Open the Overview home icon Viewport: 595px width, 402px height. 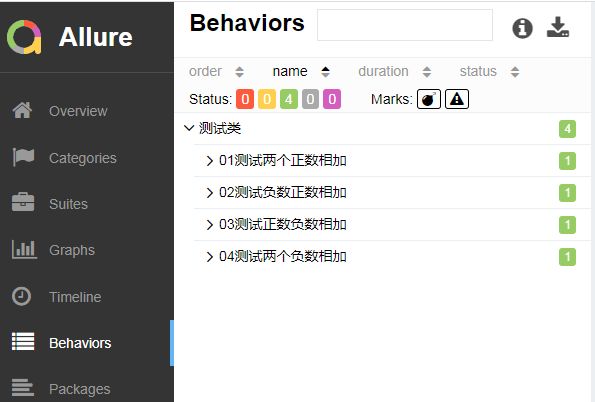pos(22,110)
